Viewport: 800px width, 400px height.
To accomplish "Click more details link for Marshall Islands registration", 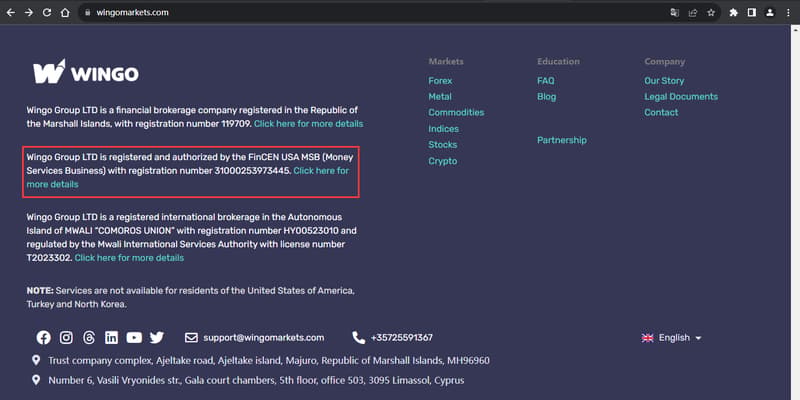I will click(309, 123).
